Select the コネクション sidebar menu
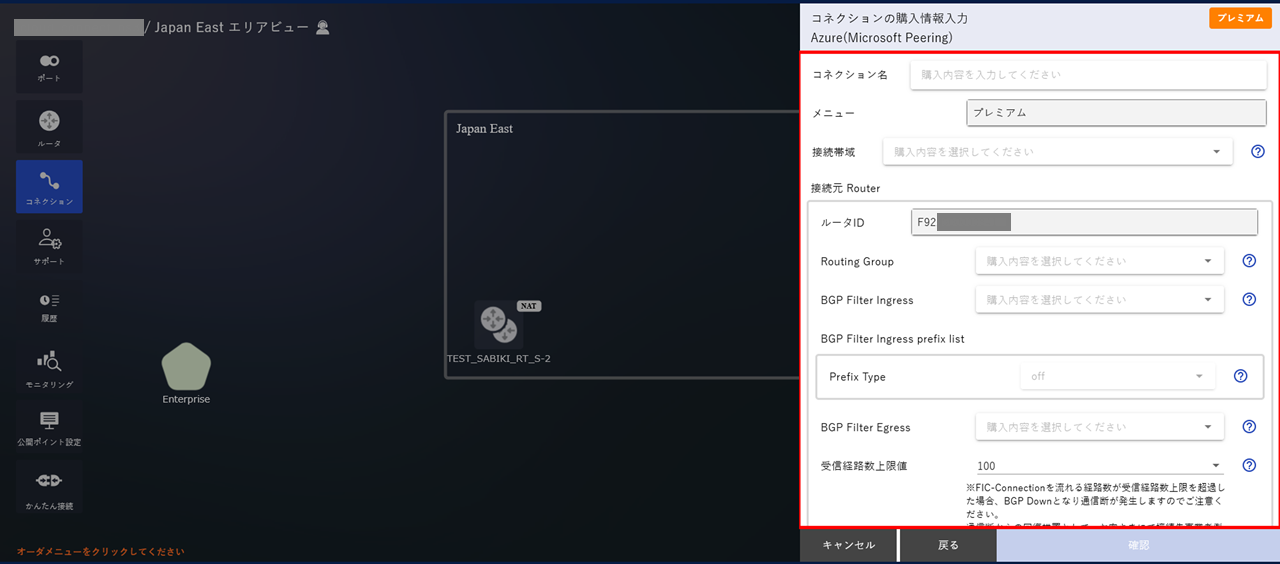The image size is (1280, 564). 49,187
